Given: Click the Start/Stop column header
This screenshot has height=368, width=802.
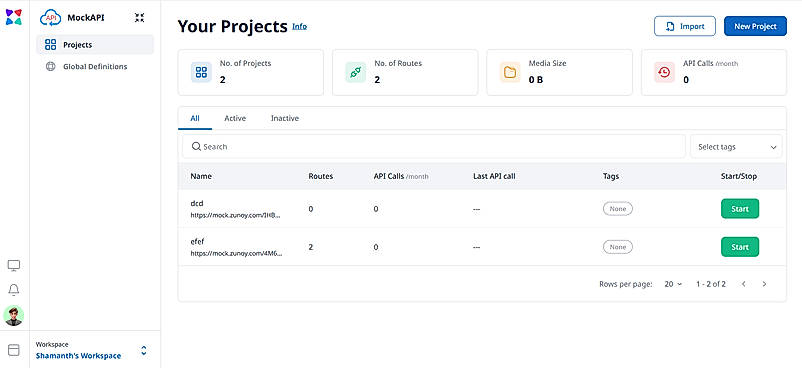Looking at the screenshot, I should pyautogui.click(x=739, y=176).
